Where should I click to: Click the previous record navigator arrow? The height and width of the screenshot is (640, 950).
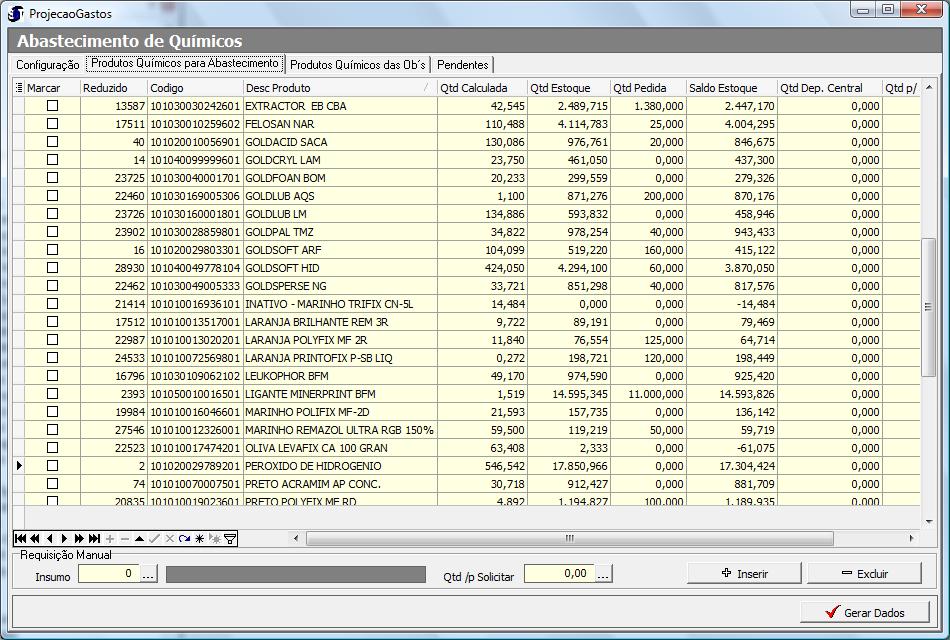[x=49, y=539]
